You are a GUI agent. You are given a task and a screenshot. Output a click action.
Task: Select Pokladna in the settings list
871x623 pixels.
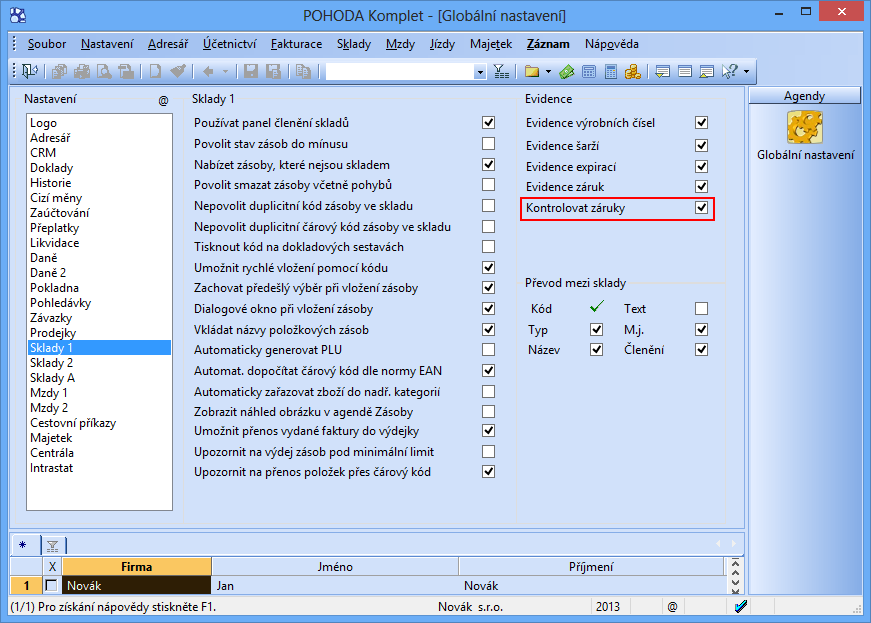tap(99, 288)
